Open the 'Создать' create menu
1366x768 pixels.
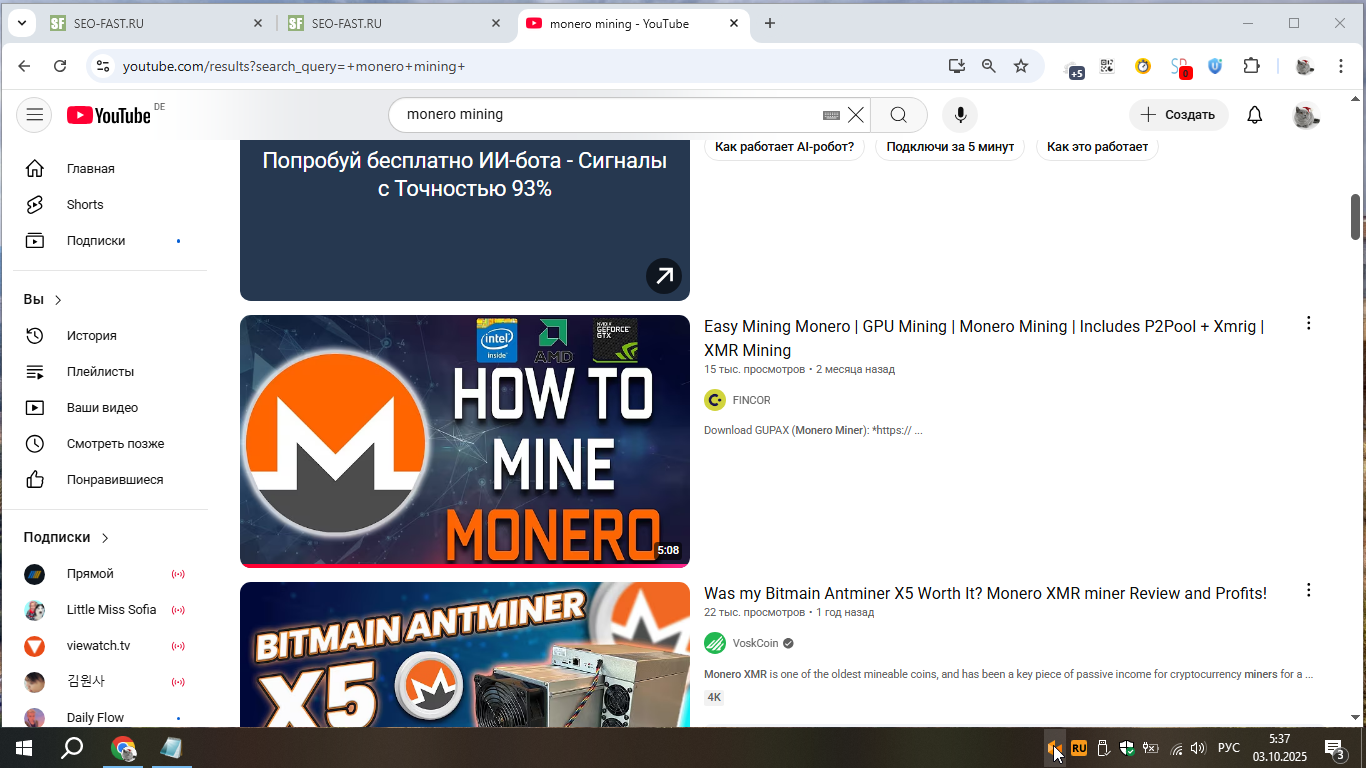point(1178,115)
